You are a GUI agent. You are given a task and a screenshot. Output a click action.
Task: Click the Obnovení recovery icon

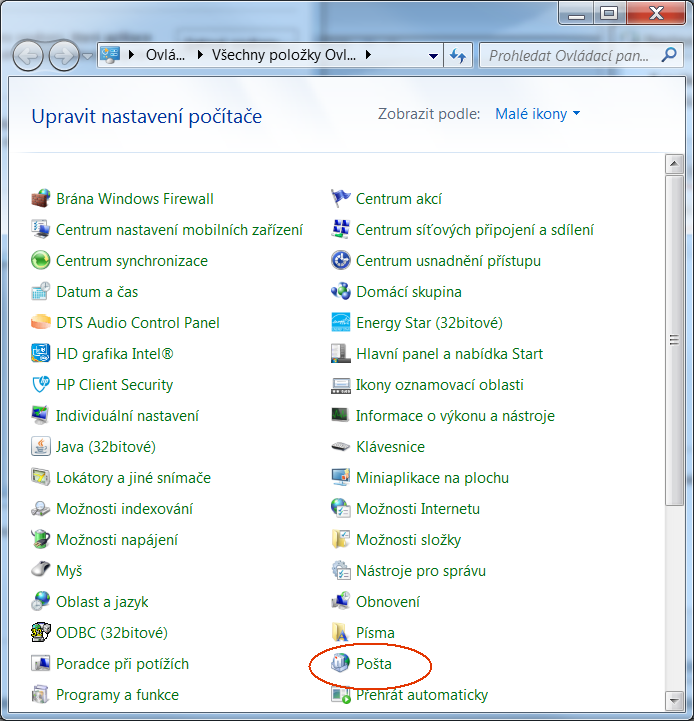click(341, 601)
